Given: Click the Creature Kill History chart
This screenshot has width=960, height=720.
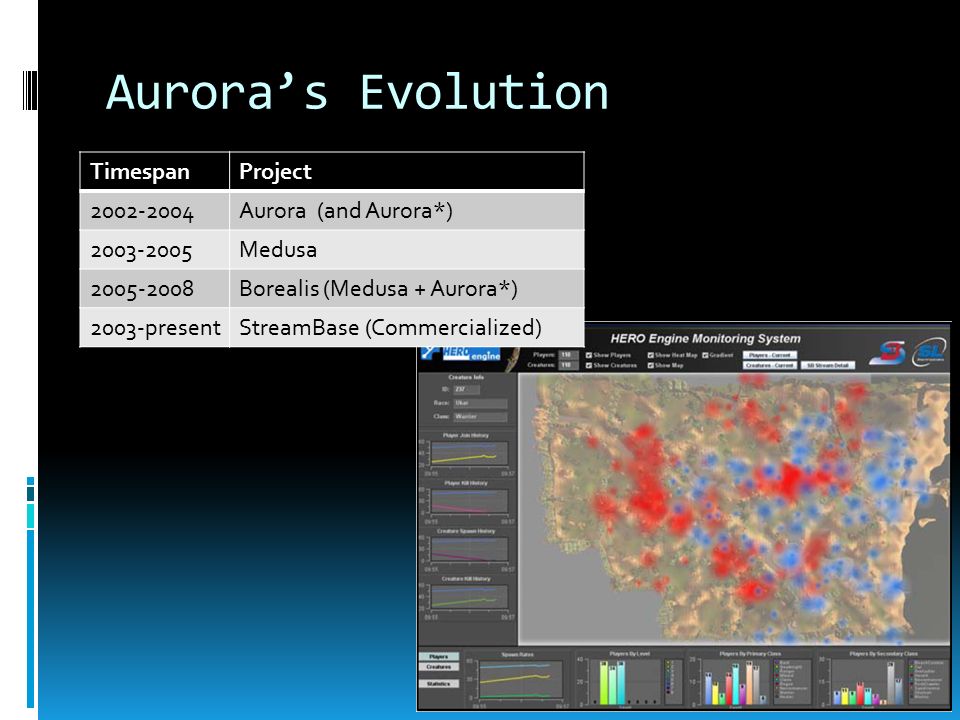Looking at the screenshot, I should (x=469, y=598).
